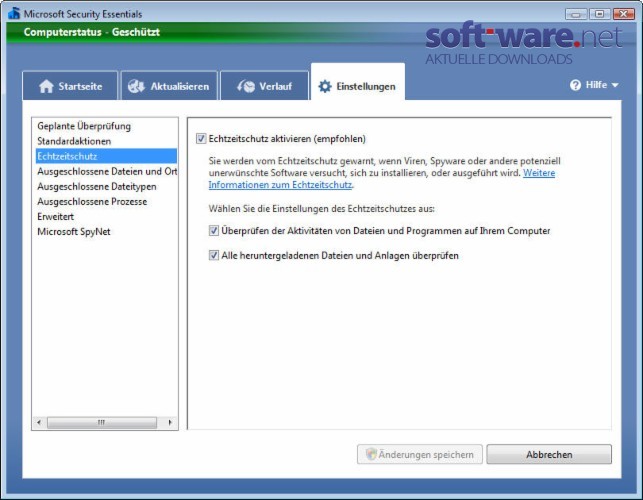Open Ausgeschlossene Dateien und Orte settings

[107, 171]
